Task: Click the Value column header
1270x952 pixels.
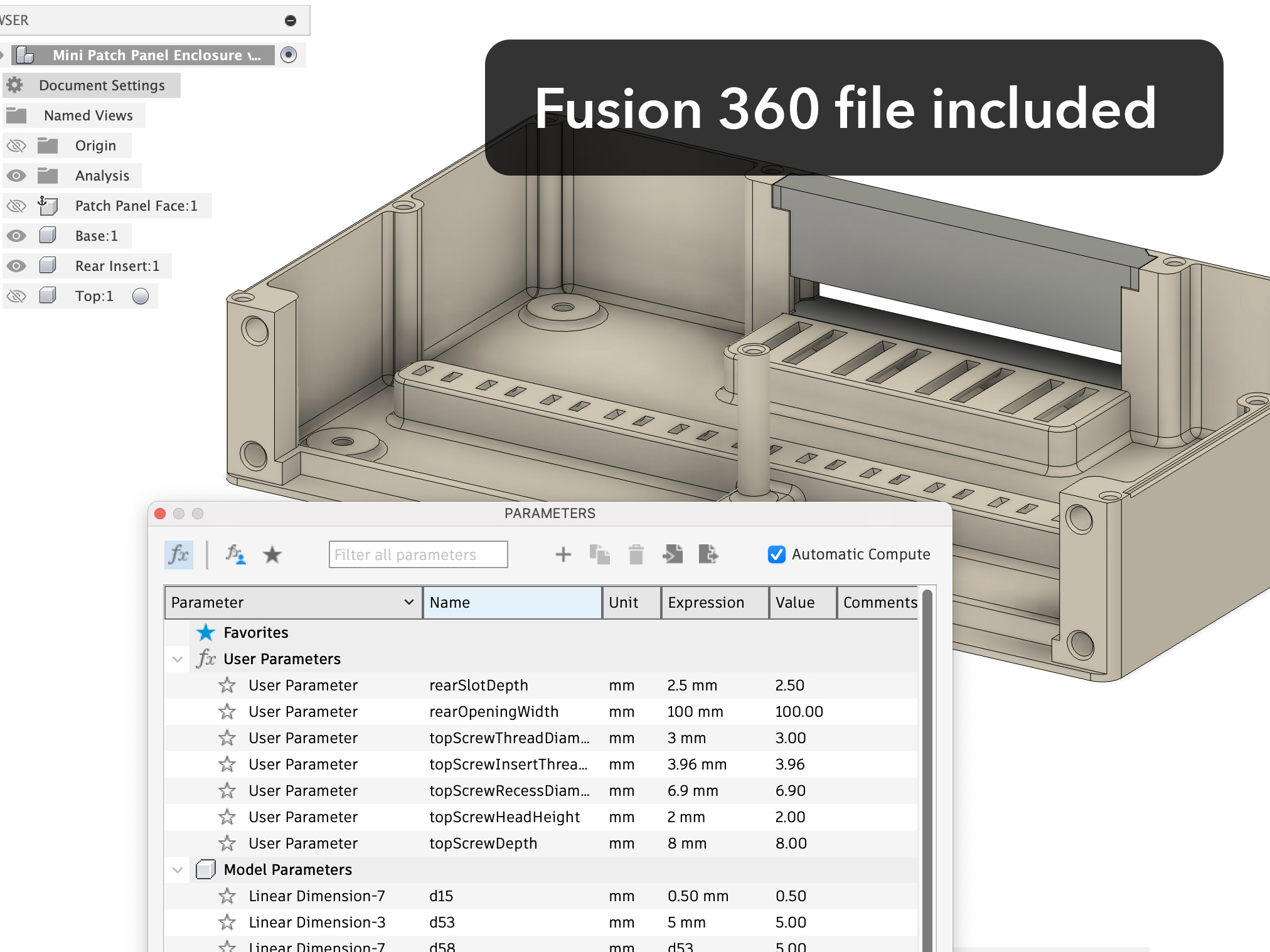Action: pos(803,602)
